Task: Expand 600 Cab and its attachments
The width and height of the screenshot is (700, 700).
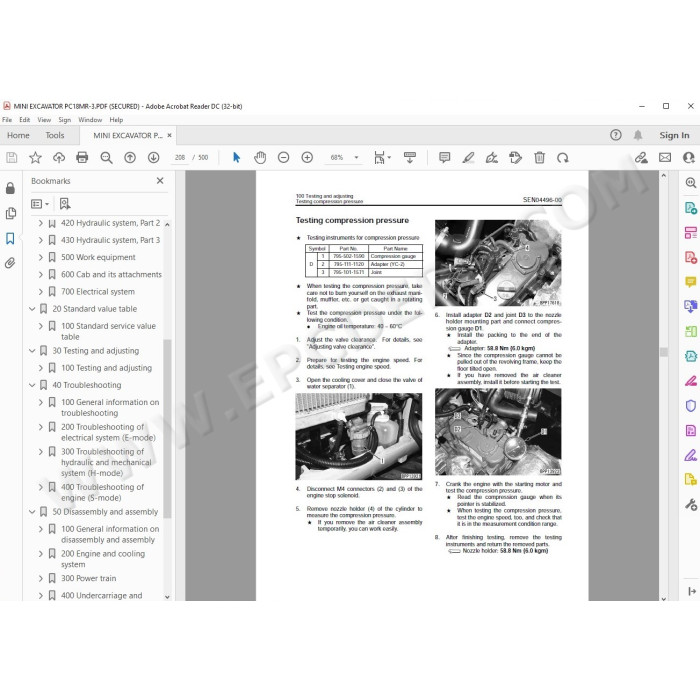Action: click(x=40, y=275)
